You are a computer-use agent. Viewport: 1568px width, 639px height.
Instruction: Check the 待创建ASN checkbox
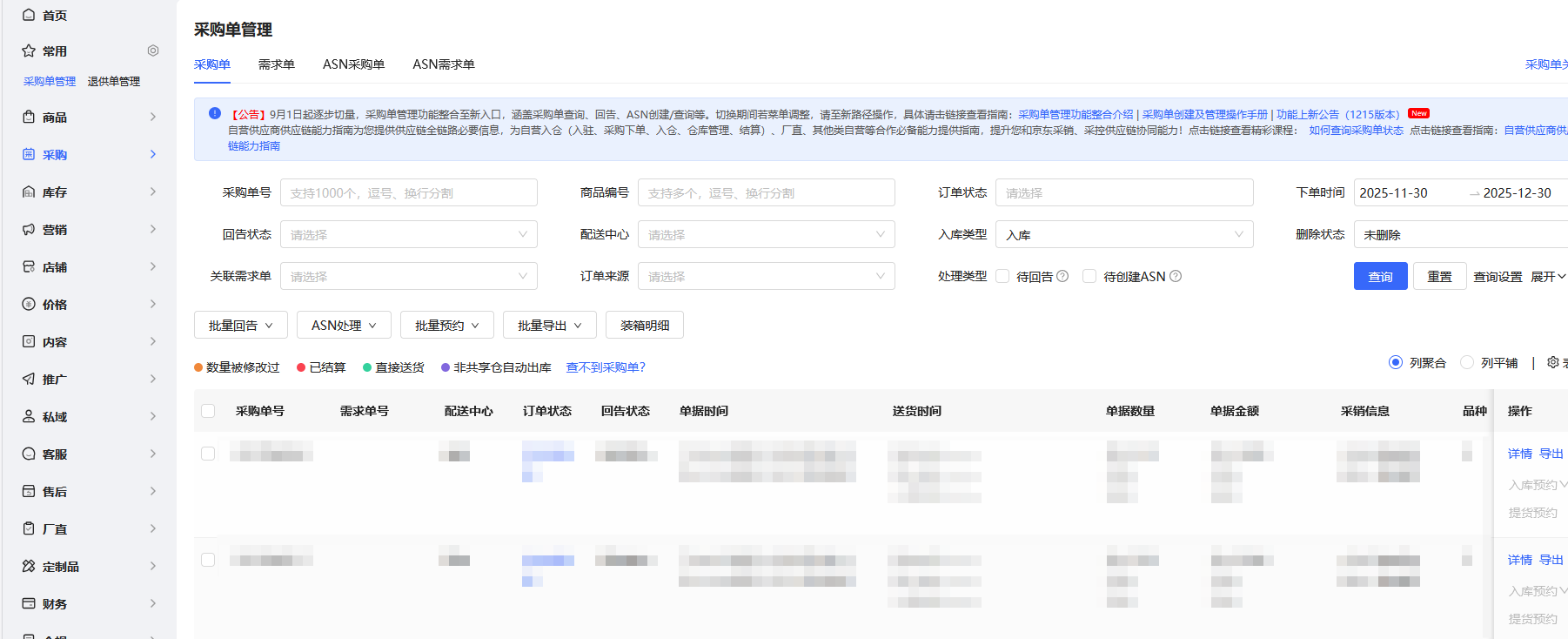point(1089,276)
